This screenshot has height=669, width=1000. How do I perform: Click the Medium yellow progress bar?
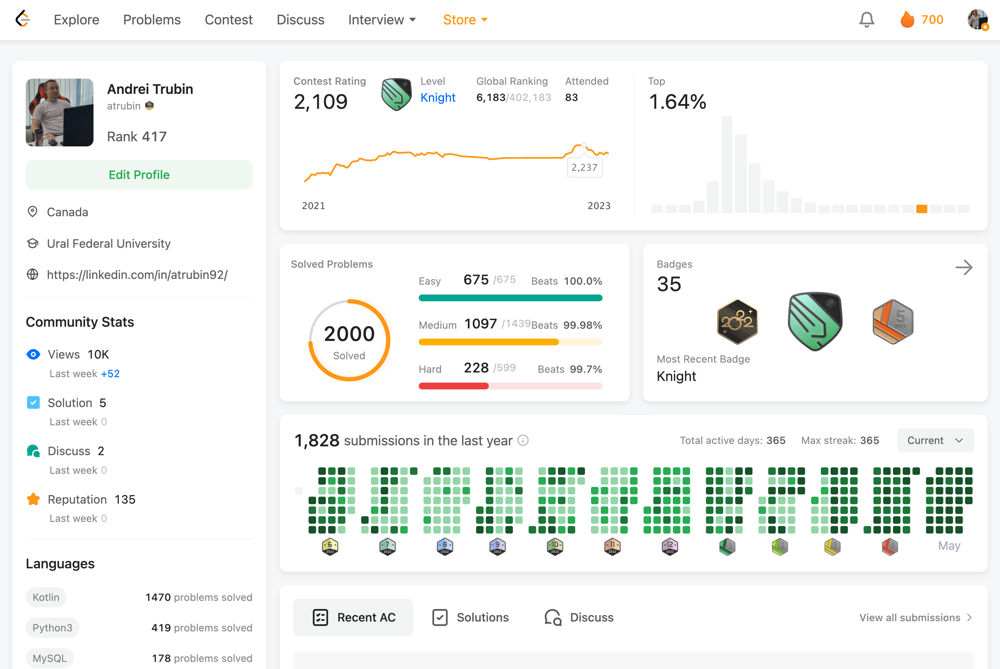510,342
